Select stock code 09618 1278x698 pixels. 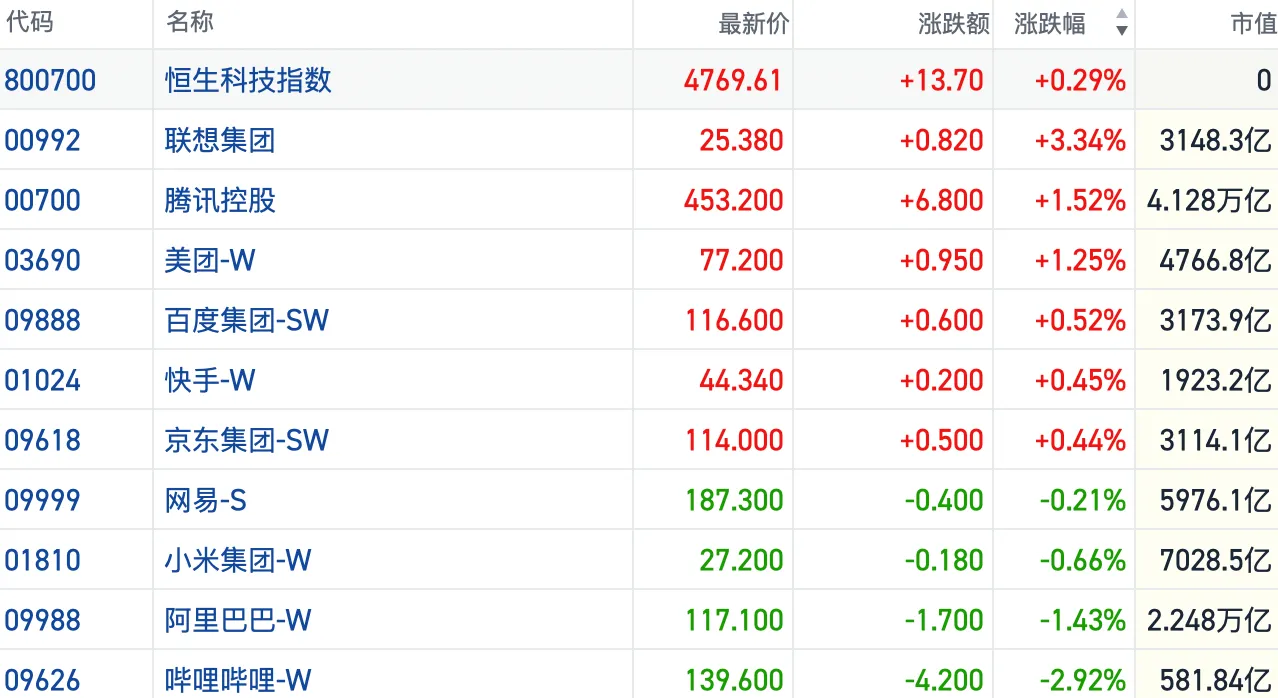[42, 440]
